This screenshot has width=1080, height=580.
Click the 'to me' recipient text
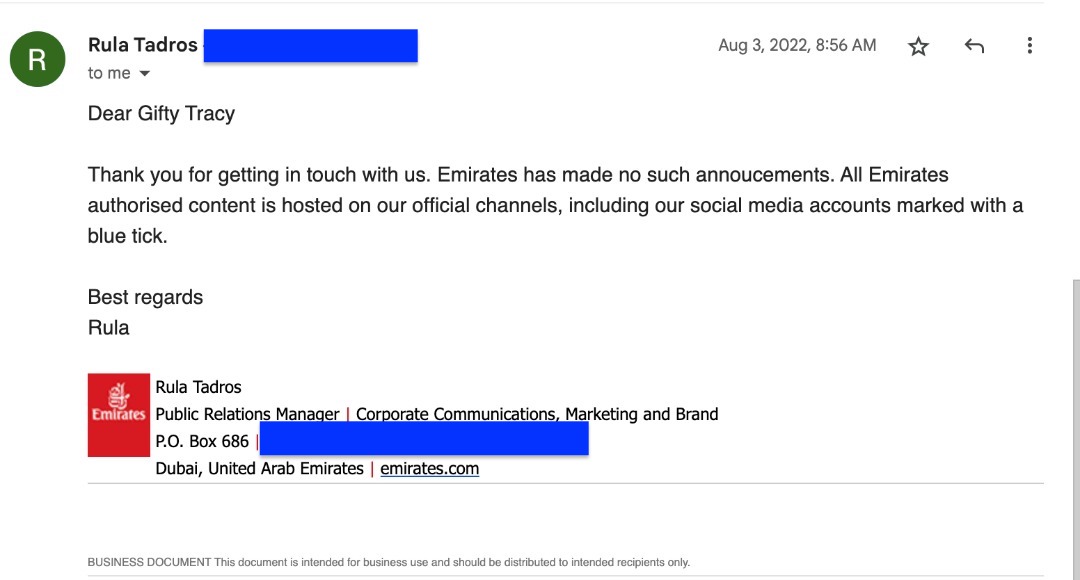[109, 73]
